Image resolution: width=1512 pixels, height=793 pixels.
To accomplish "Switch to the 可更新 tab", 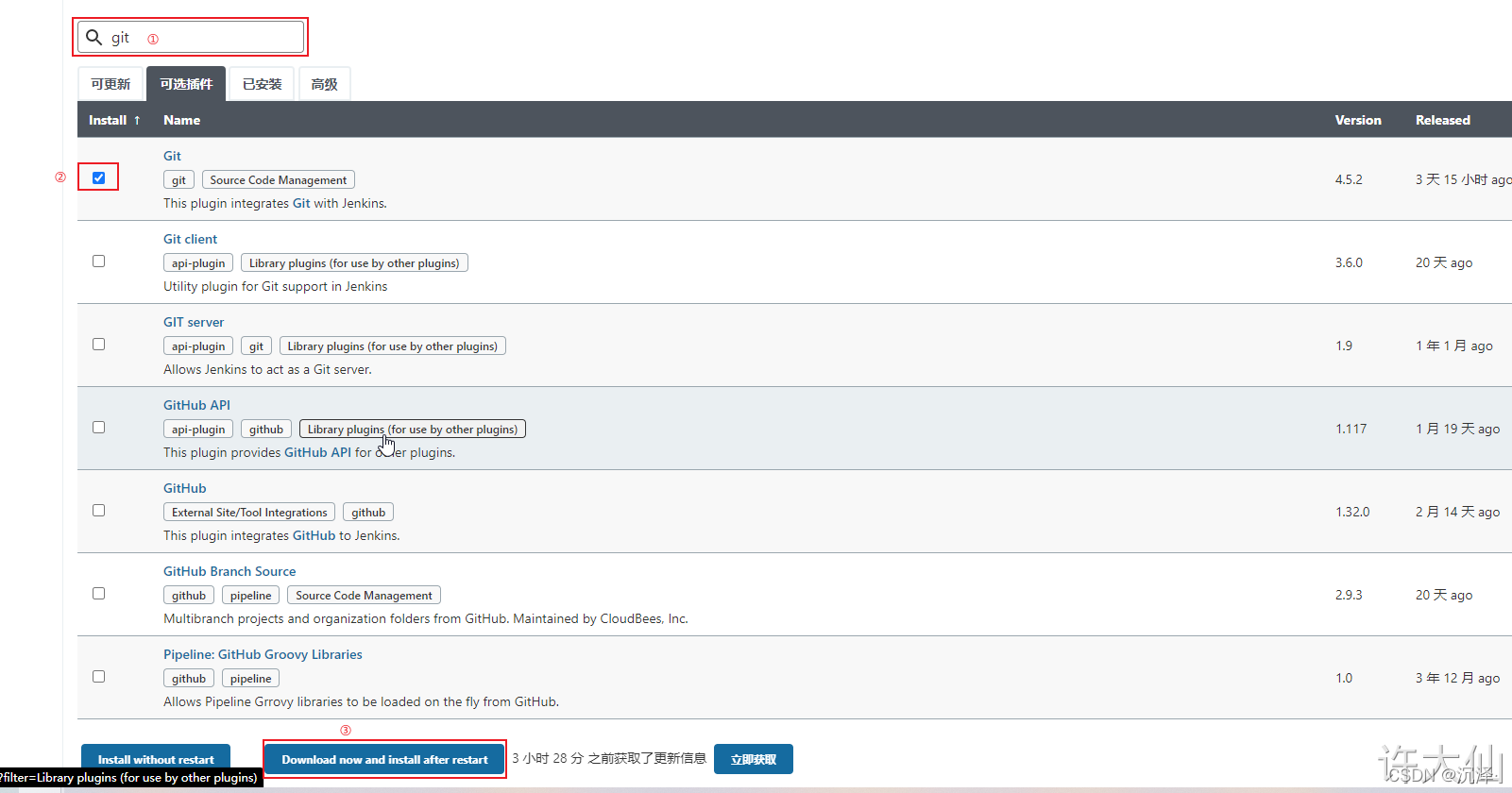I will [x=110, y=84].
